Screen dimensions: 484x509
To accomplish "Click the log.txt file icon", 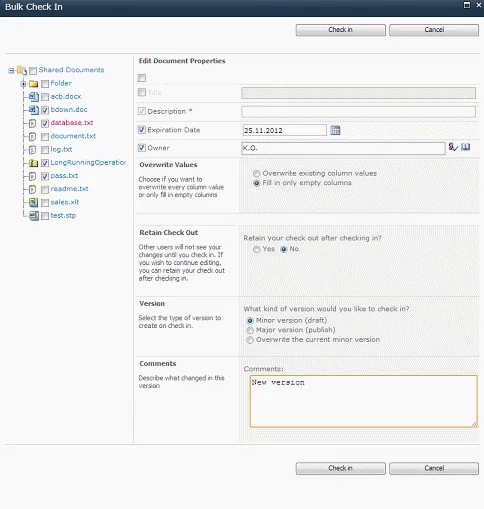I will 32,150.
